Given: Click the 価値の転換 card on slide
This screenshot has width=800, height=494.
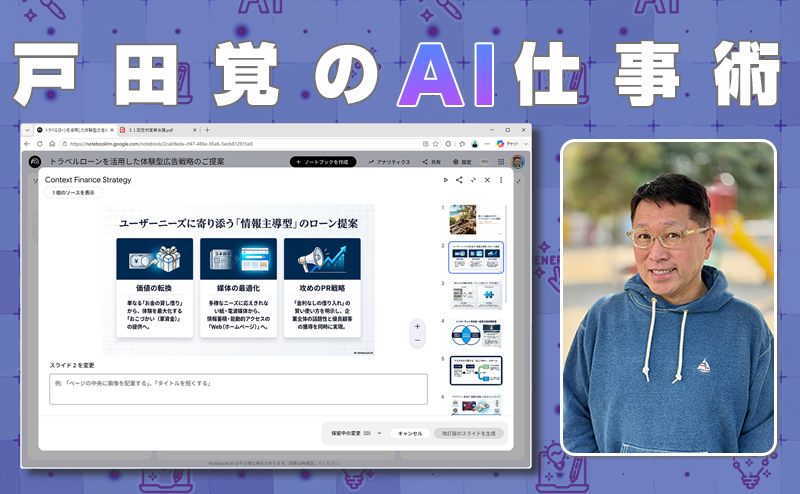Looking at the screenshot, I should (155, 288).
